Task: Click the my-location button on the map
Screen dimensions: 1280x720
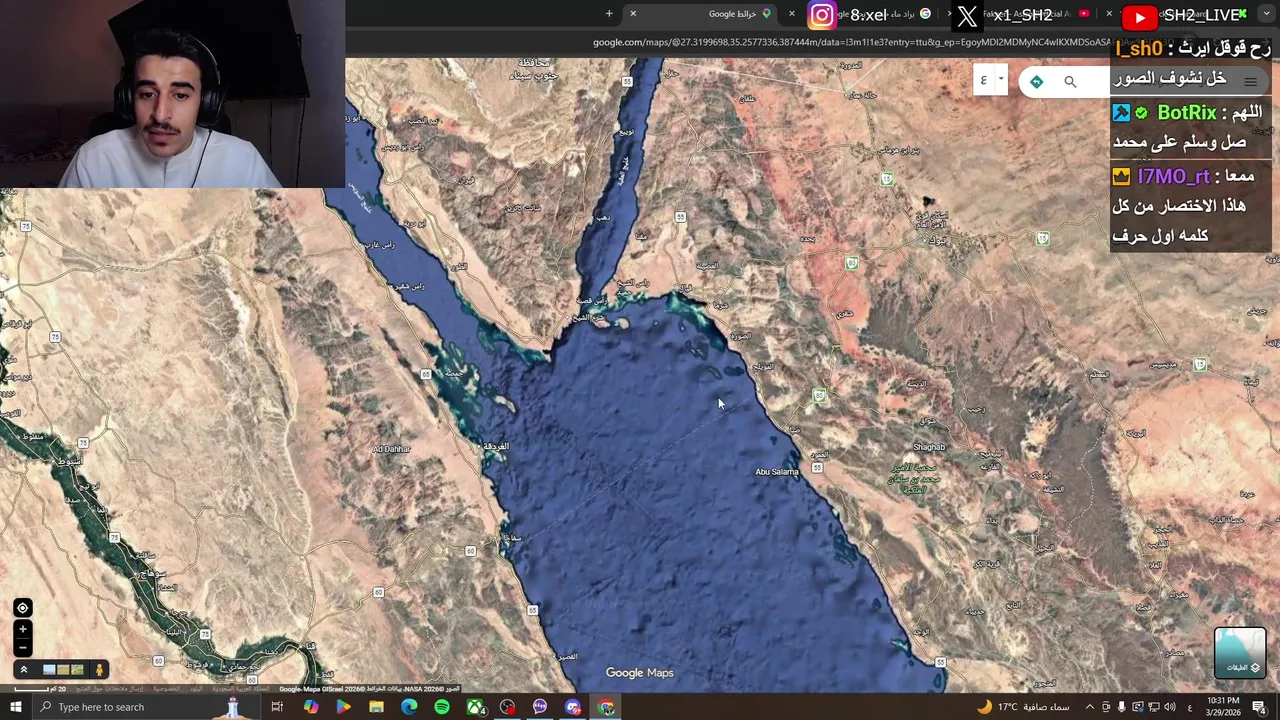Action: [x=22, y=608]
